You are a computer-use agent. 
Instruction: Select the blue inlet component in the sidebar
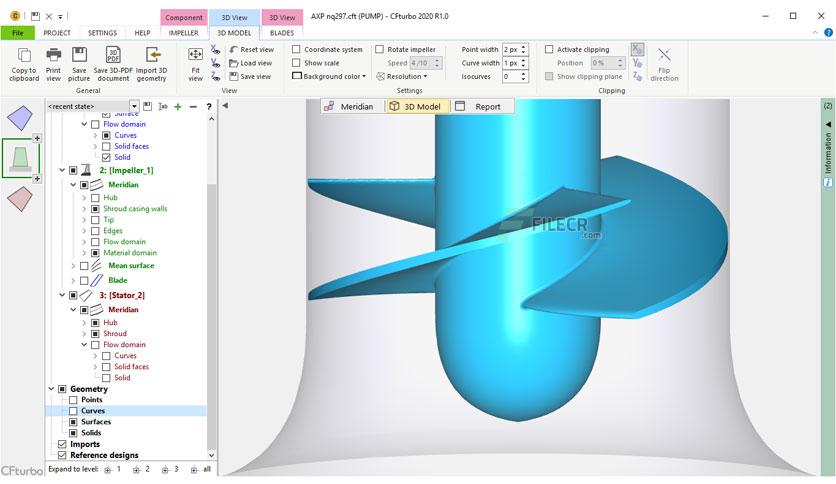tap(20, 118)
